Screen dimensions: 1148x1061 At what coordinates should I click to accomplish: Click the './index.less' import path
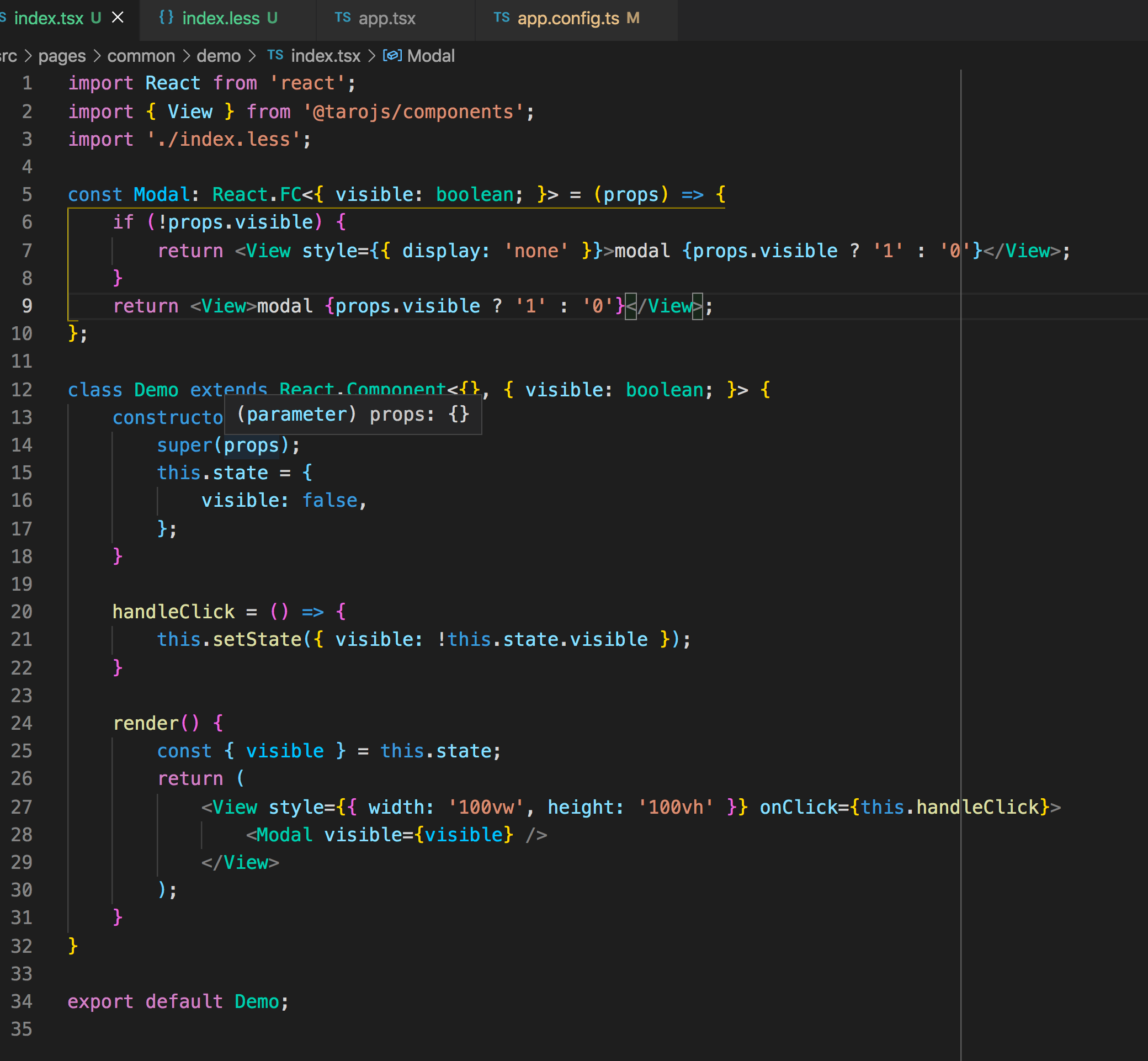[223, 139]
